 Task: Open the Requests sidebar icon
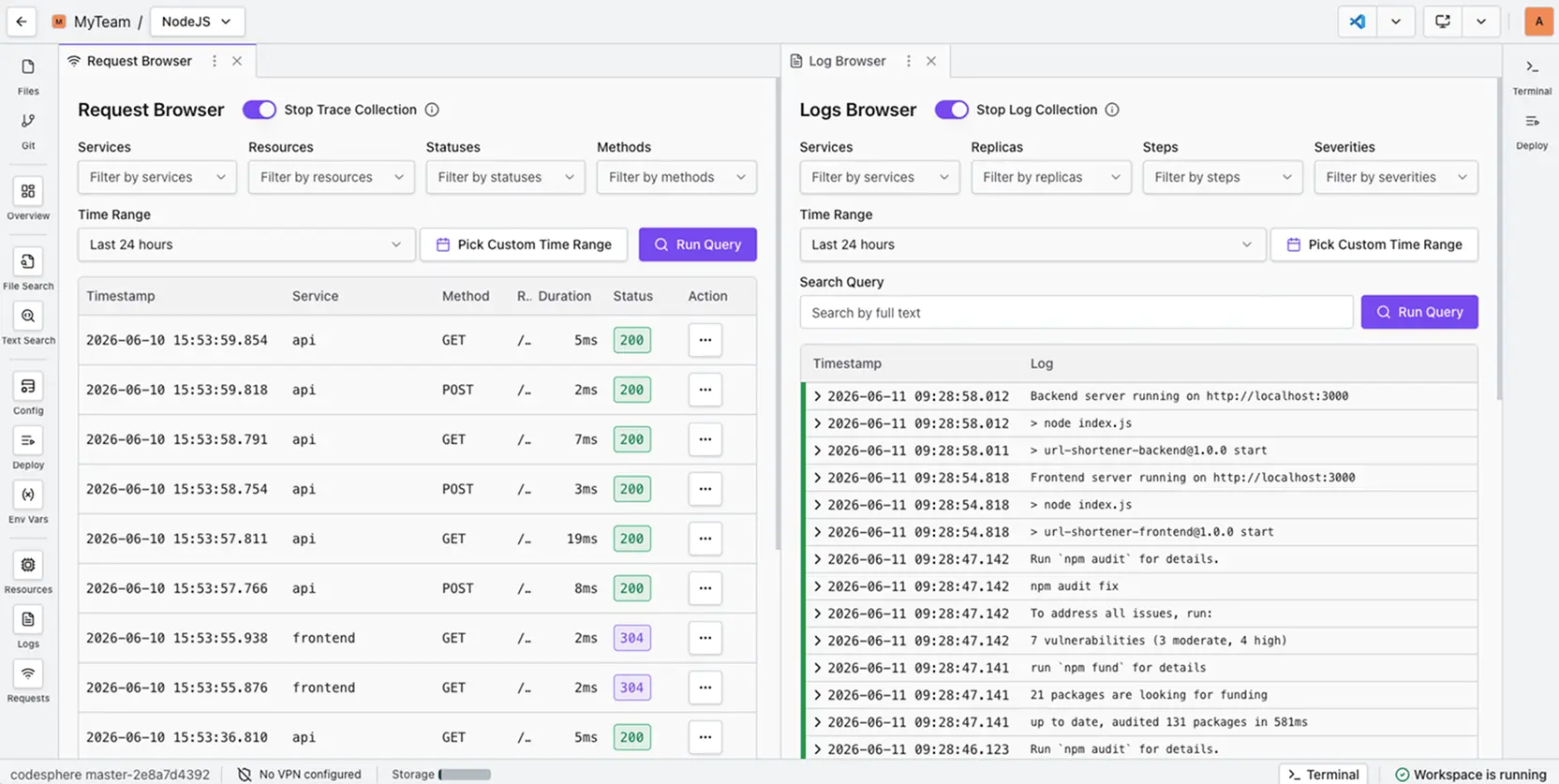tap(28, 683)
